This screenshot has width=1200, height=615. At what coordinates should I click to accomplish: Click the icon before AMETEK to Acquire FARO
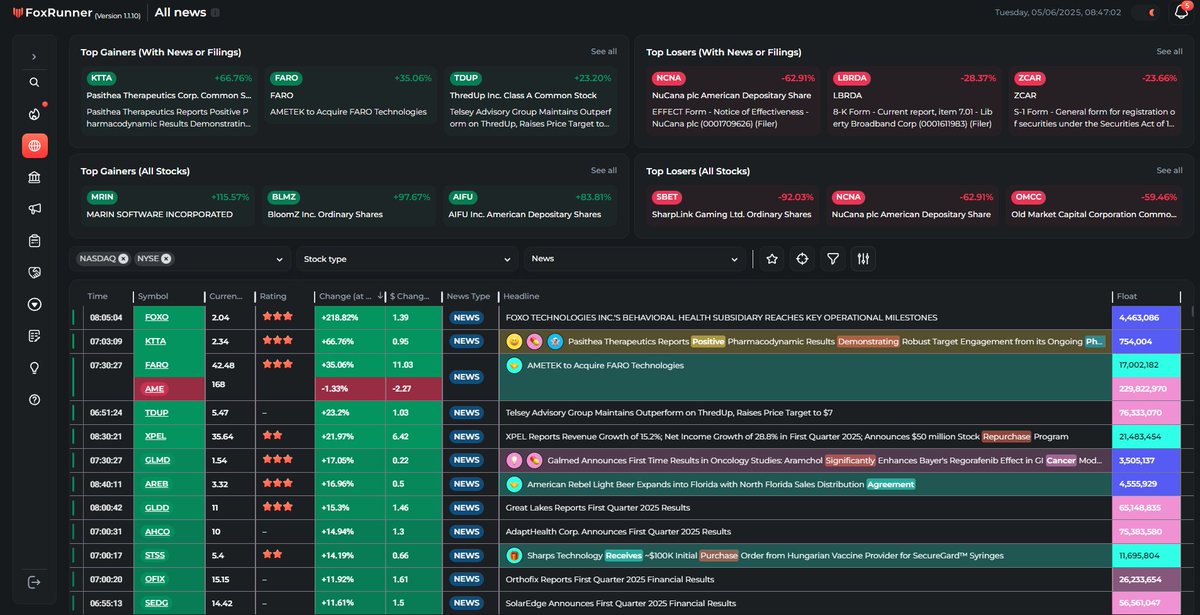pos(514,365)
